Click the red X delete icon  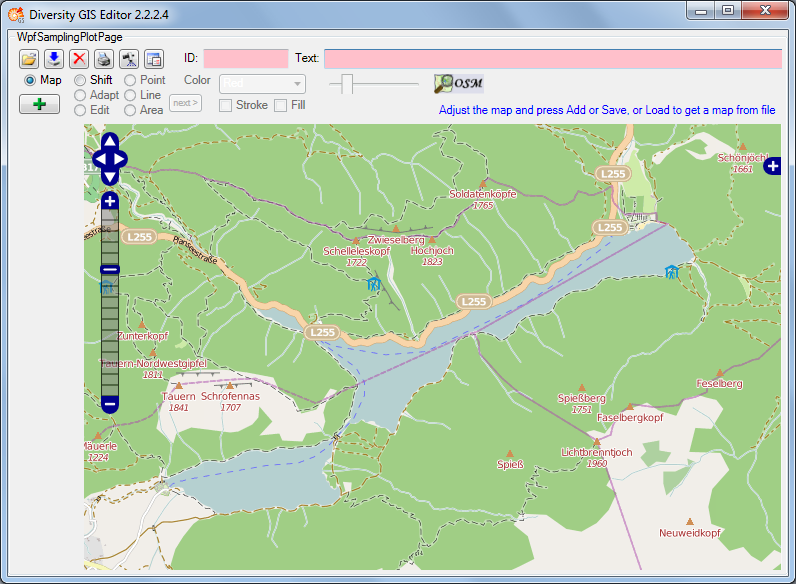(x=79, y=58)
